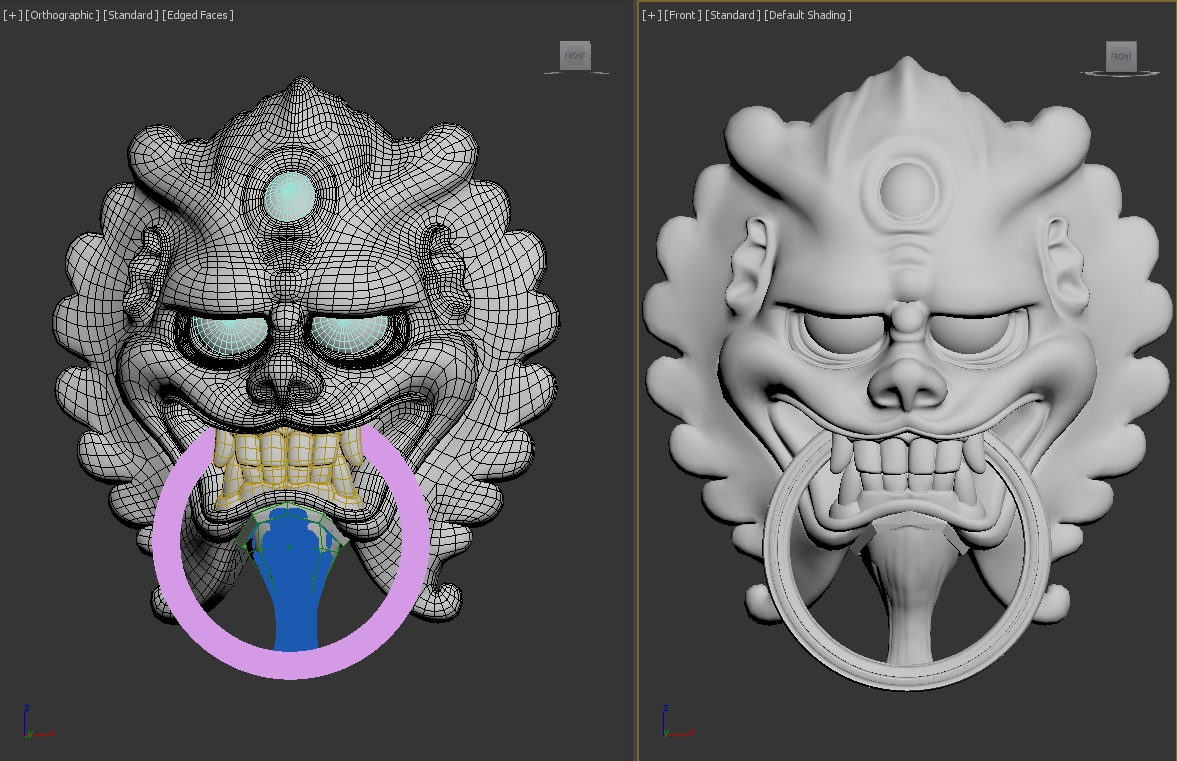
Task: Open the Default Shading menu
Action: 808,15
